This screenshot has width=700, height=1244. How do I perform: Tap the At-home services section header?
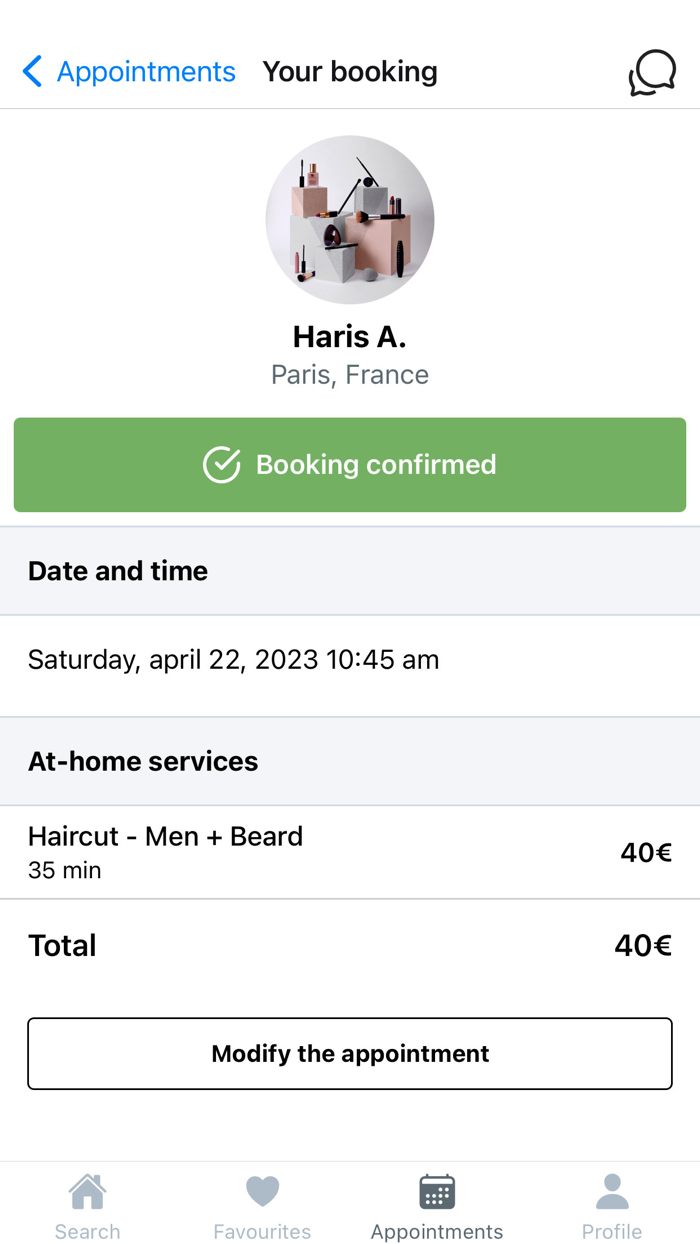[143, 761]
